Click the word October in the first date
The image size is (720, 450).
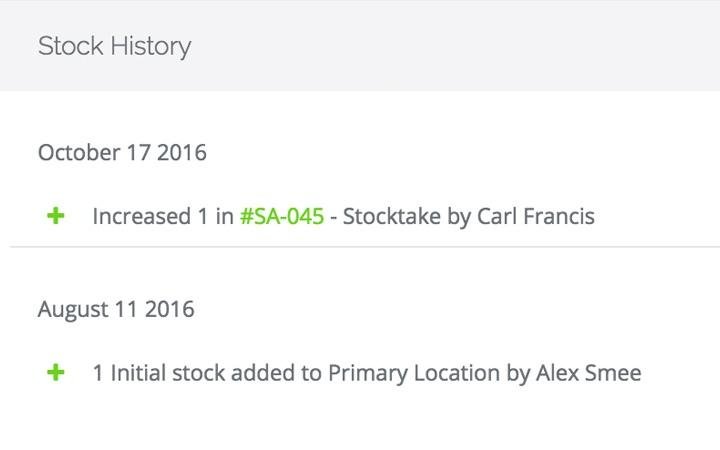78,153
